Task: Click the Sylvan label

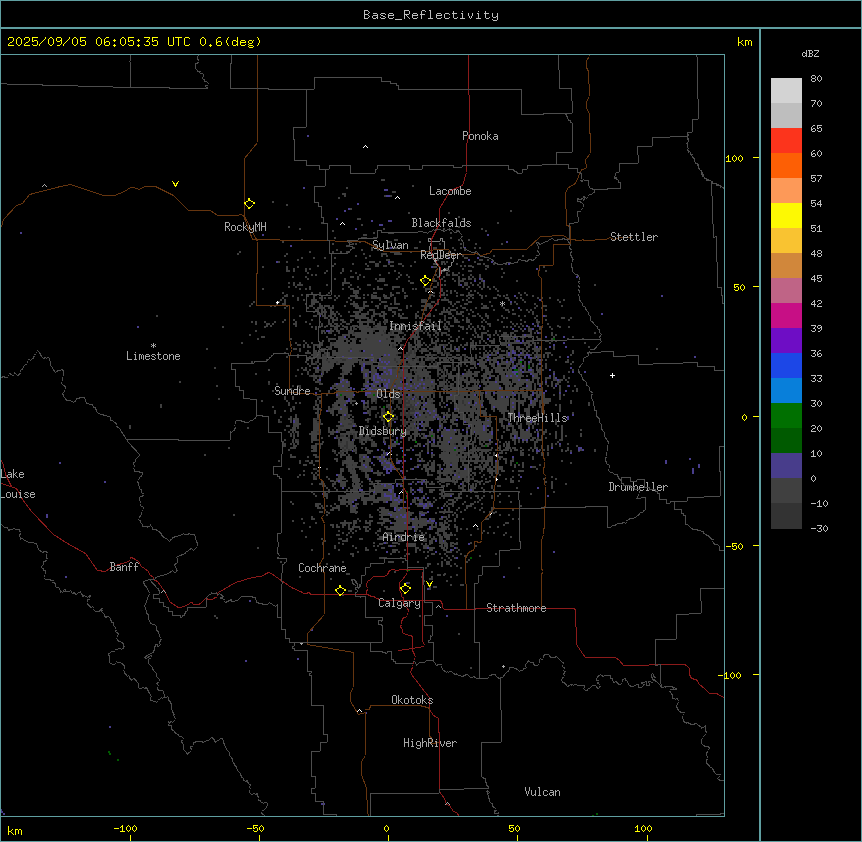Action: click(x=390, y=245)
